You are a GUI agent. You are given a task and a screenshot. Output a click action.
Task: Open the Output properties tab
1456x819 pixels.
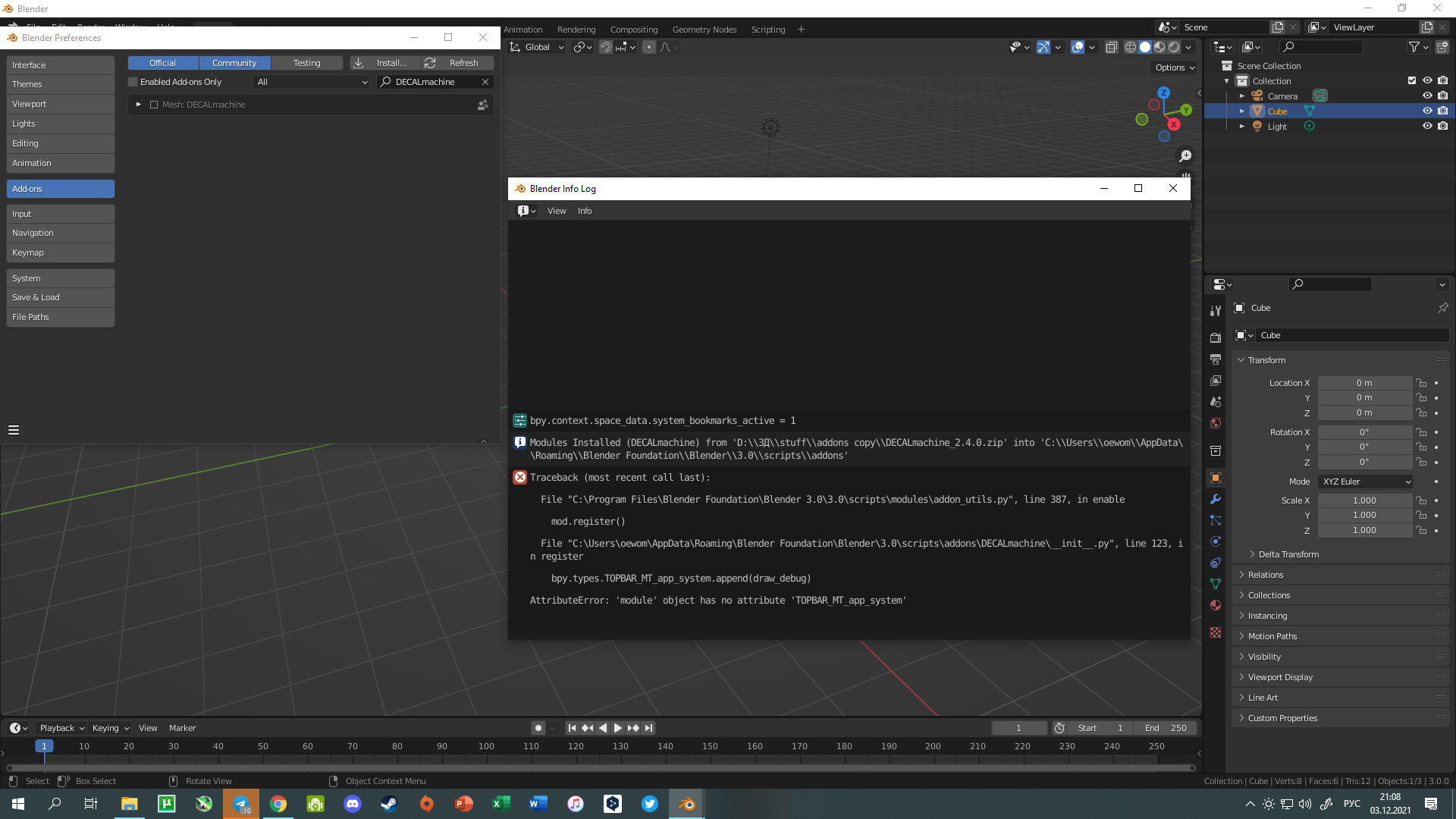coord(1216,359)
